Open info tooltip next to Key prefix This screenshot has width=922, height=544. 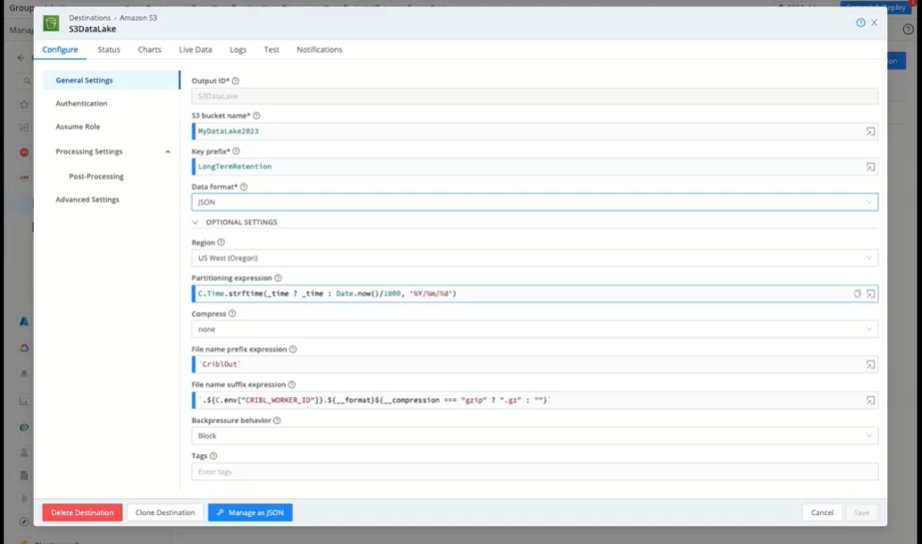click(236, 151)
